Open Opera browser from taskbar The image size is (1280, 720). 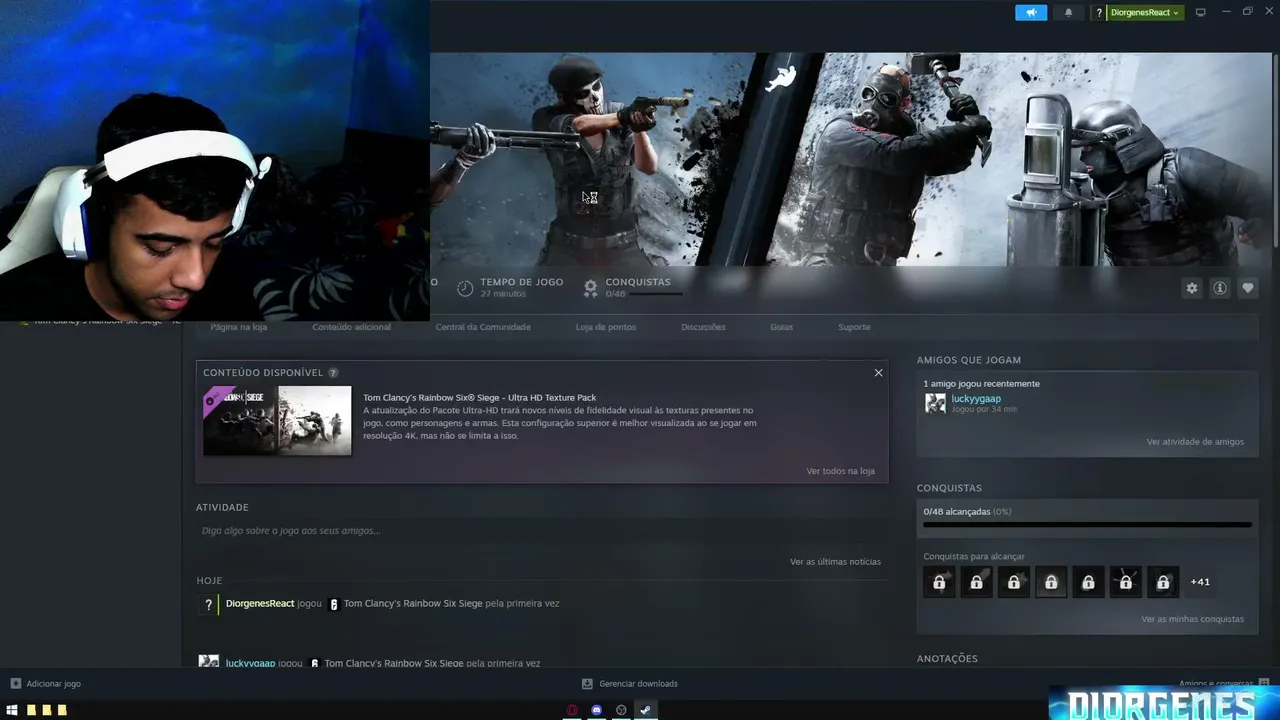572,710
